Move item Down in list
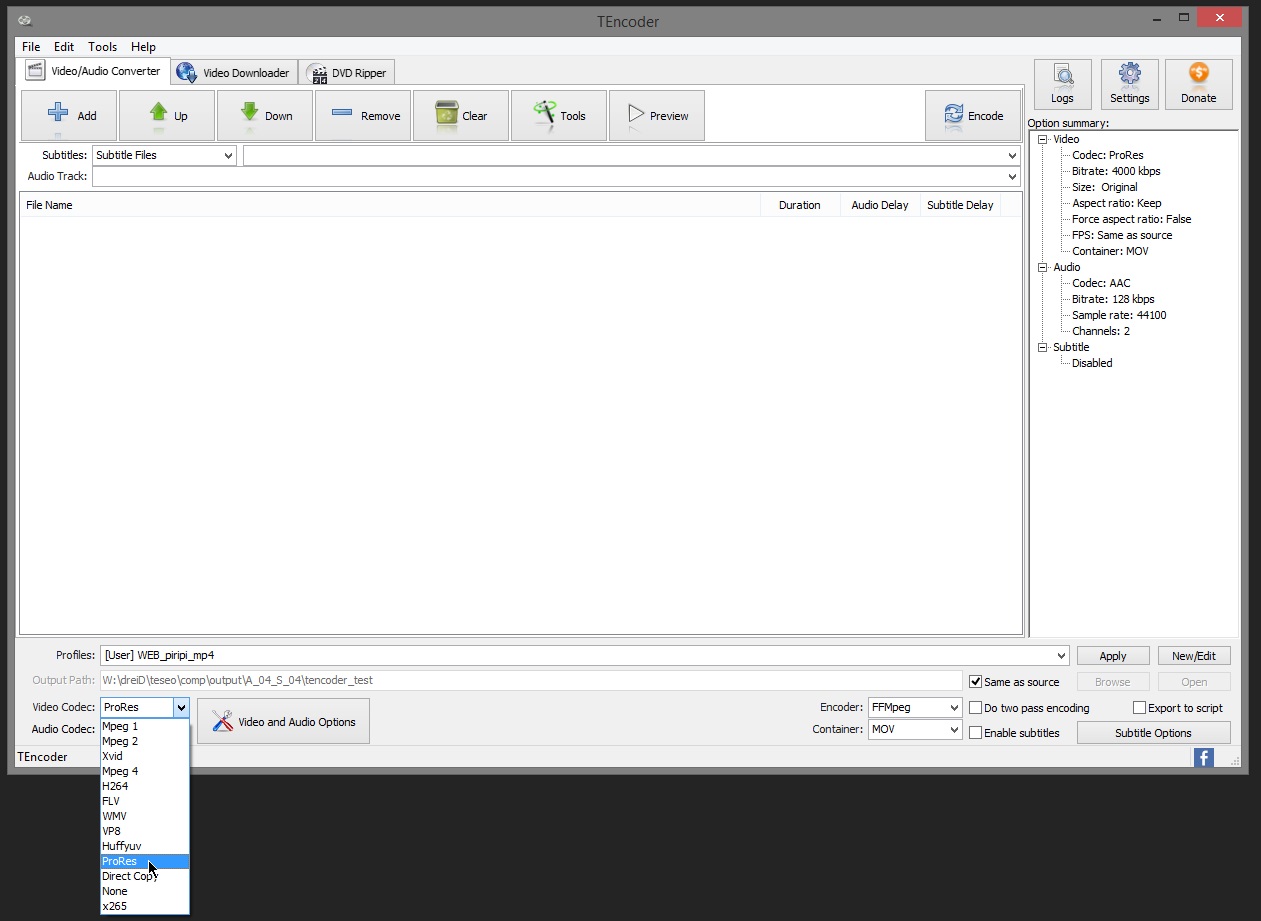 [x=265, y=116]
